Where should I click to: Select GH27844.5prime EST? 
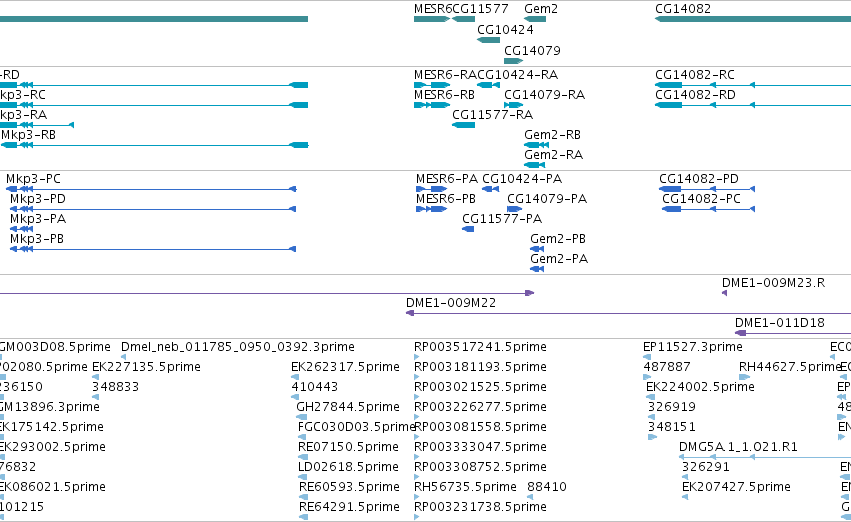pyautogui.click(x=302, y=417)
